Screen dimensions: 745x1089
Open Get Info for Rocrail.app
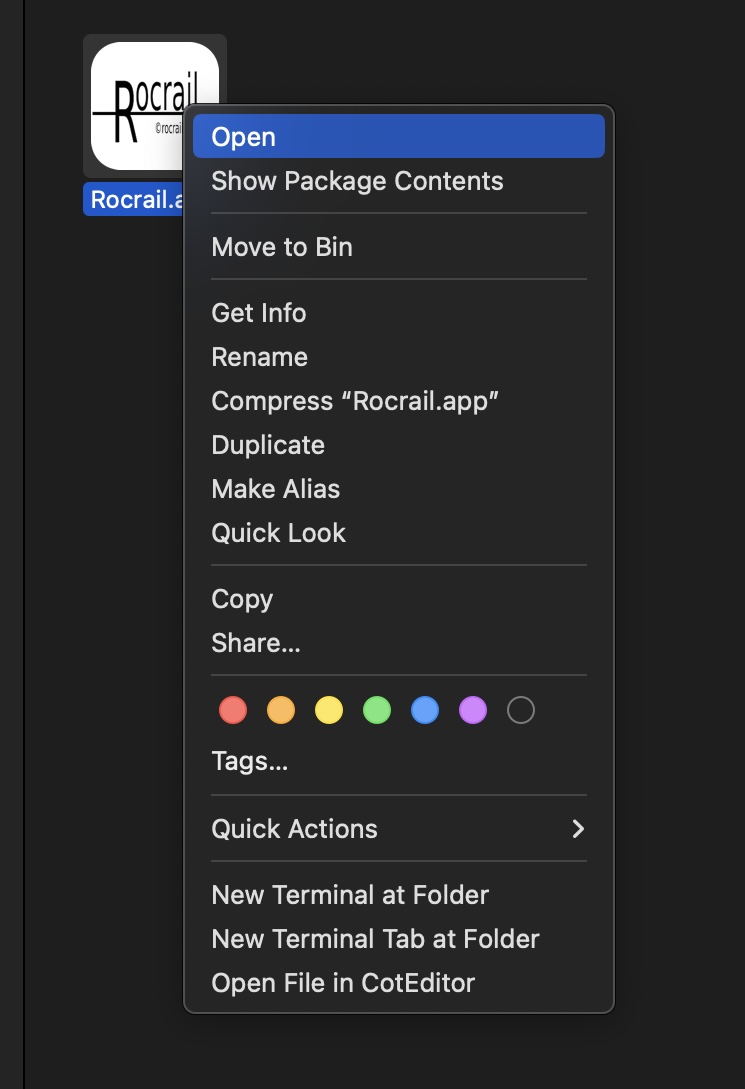click(x=259, y=313)
